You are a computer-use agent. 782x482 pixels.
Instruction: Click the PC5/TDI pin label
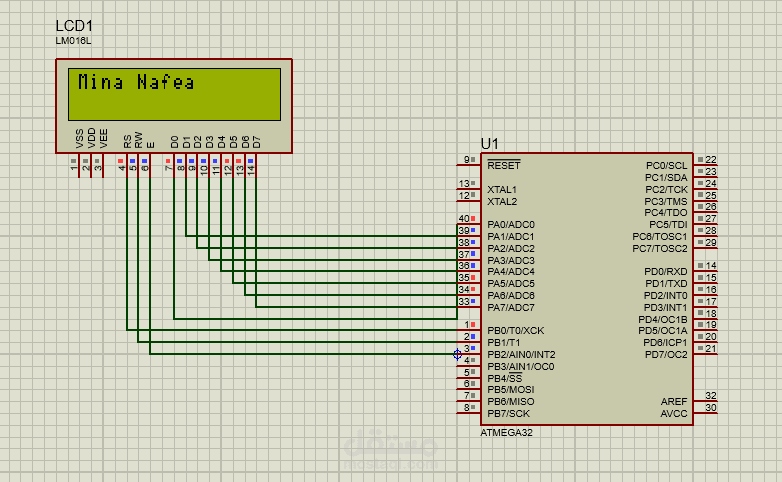tap(668, 225)
